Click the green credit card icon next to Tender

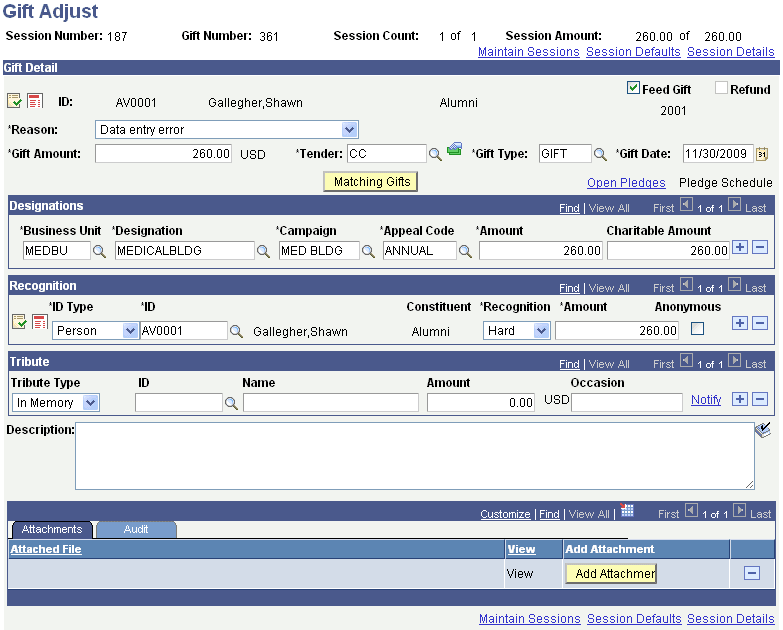point(454,149)
